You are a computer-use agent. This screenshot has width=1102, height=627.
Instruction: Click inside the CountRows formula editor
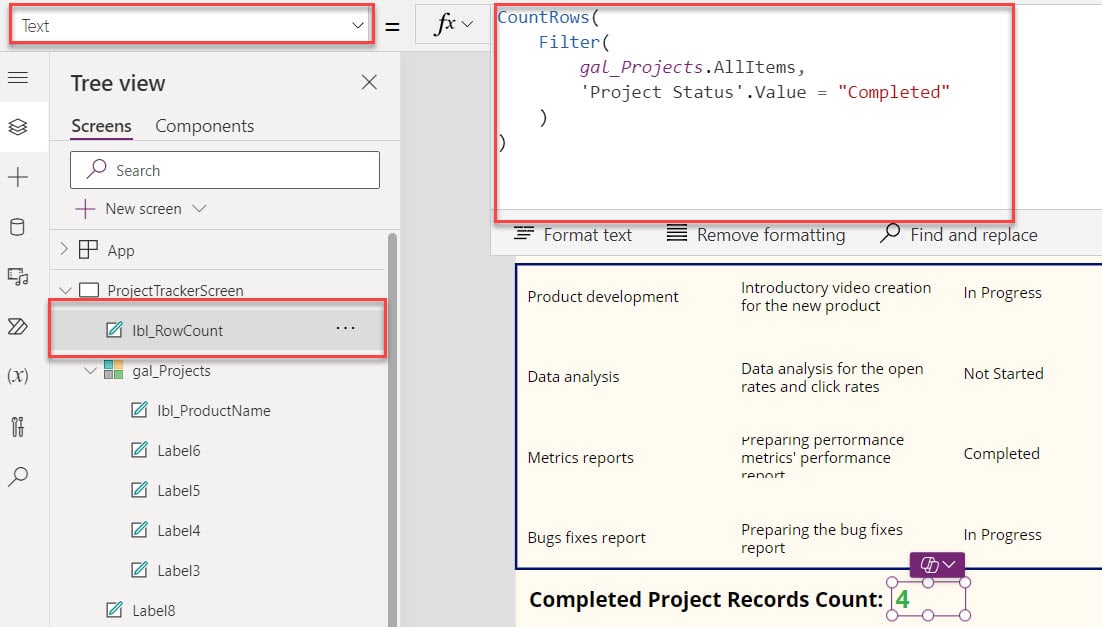click(754, 112)
